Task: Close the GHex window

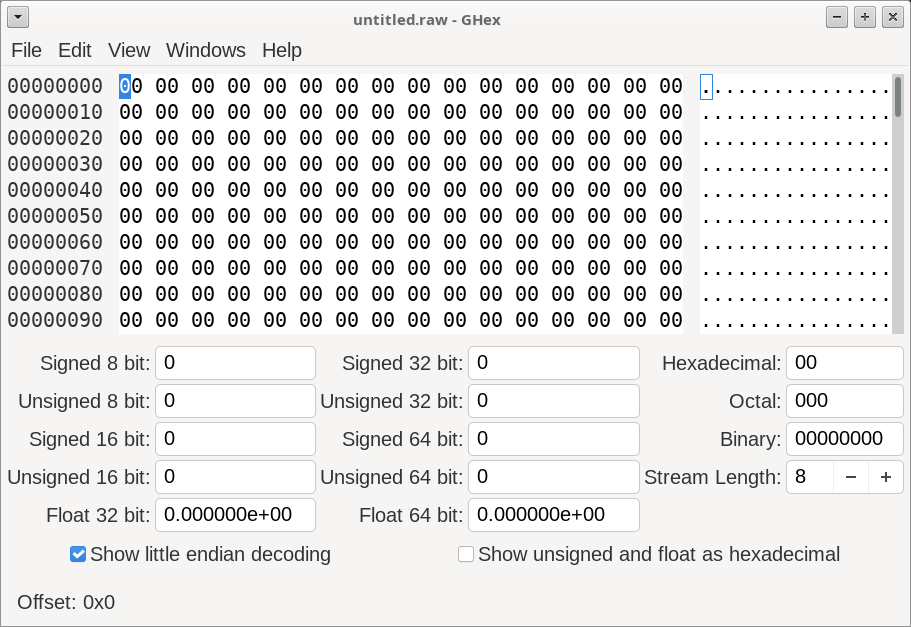Action: (892, 17)
